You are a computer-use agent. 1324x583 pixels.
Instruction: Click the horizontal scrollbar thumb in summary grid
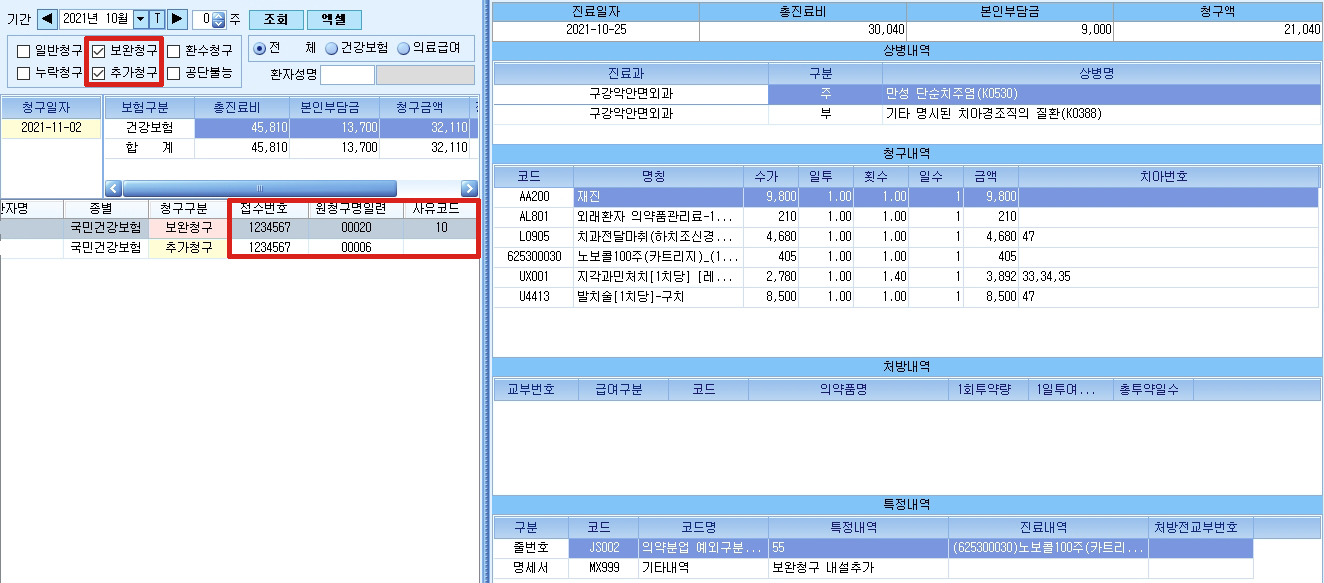pyautogui.click(x=259, y=188)
